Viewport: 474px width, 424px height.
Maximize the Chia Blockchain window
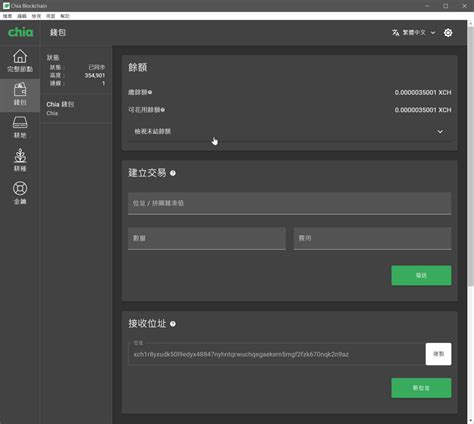[x=446, y=6]
